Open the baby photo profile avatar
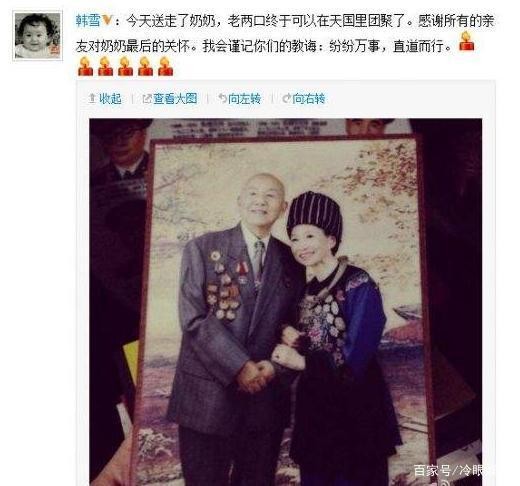520x486 pixels. click(x=37, y=36)
